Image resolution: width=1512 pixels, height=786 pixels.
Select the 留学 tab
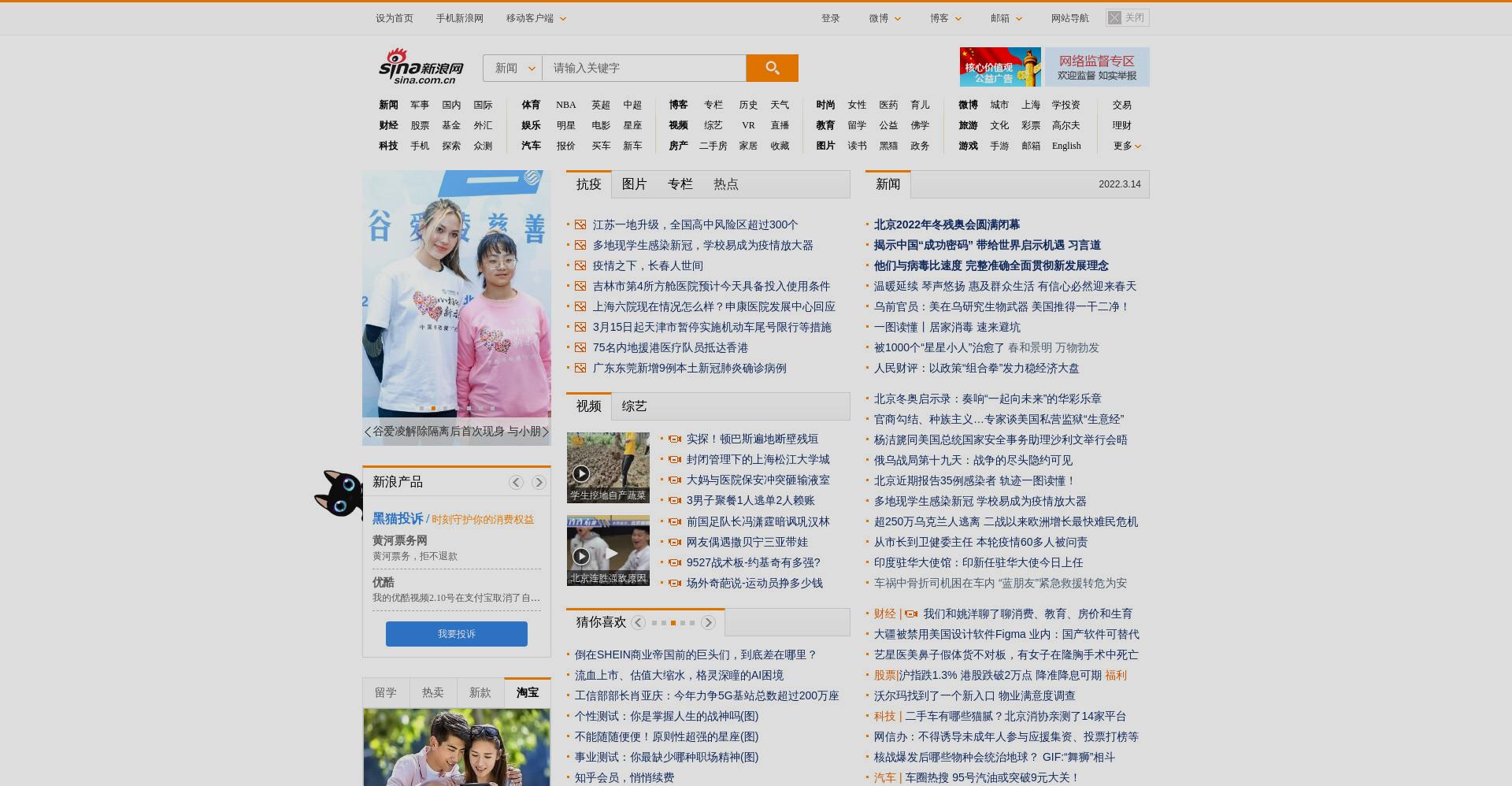pos(386,692)
